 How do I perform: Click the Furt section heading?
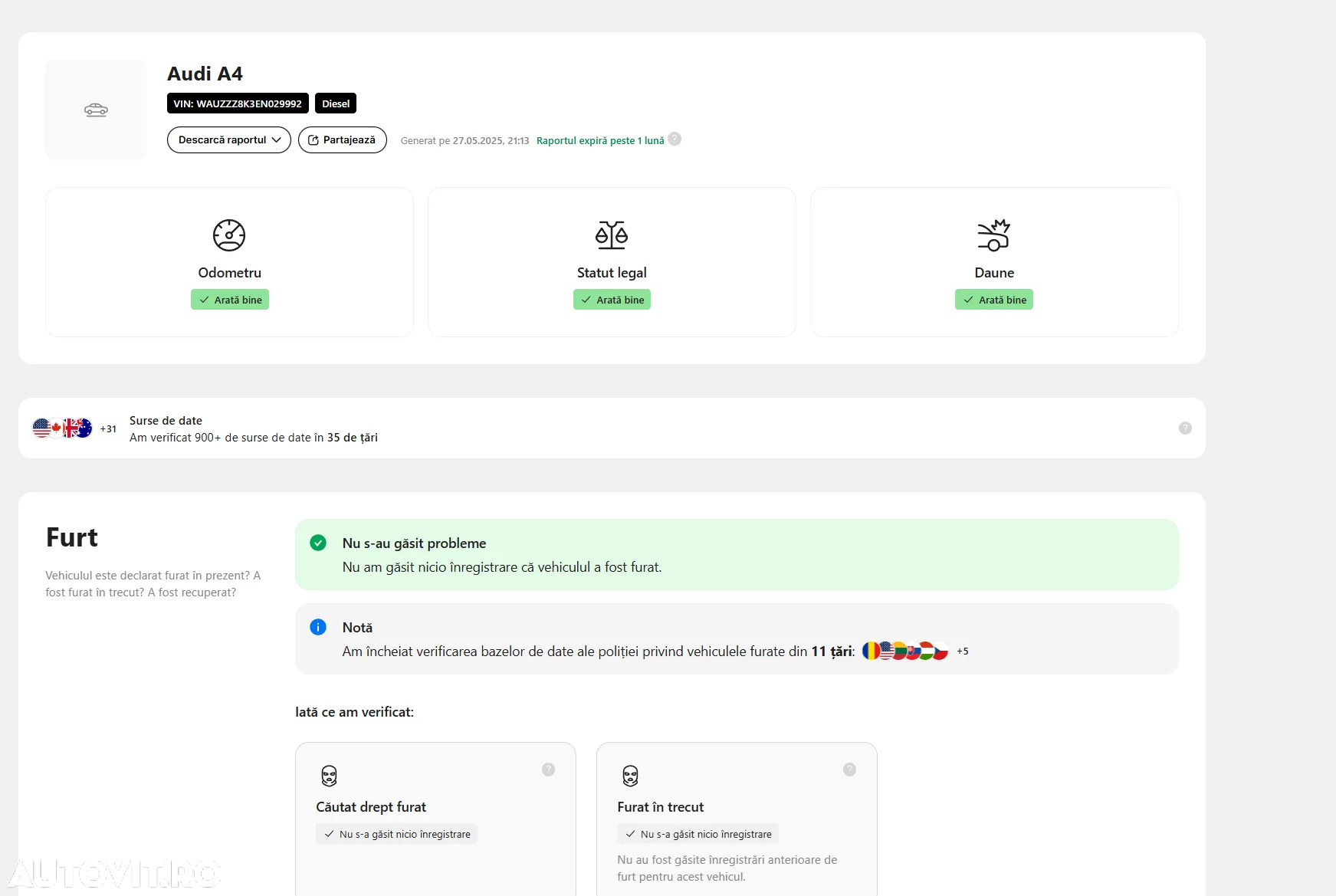click(72, 537)
